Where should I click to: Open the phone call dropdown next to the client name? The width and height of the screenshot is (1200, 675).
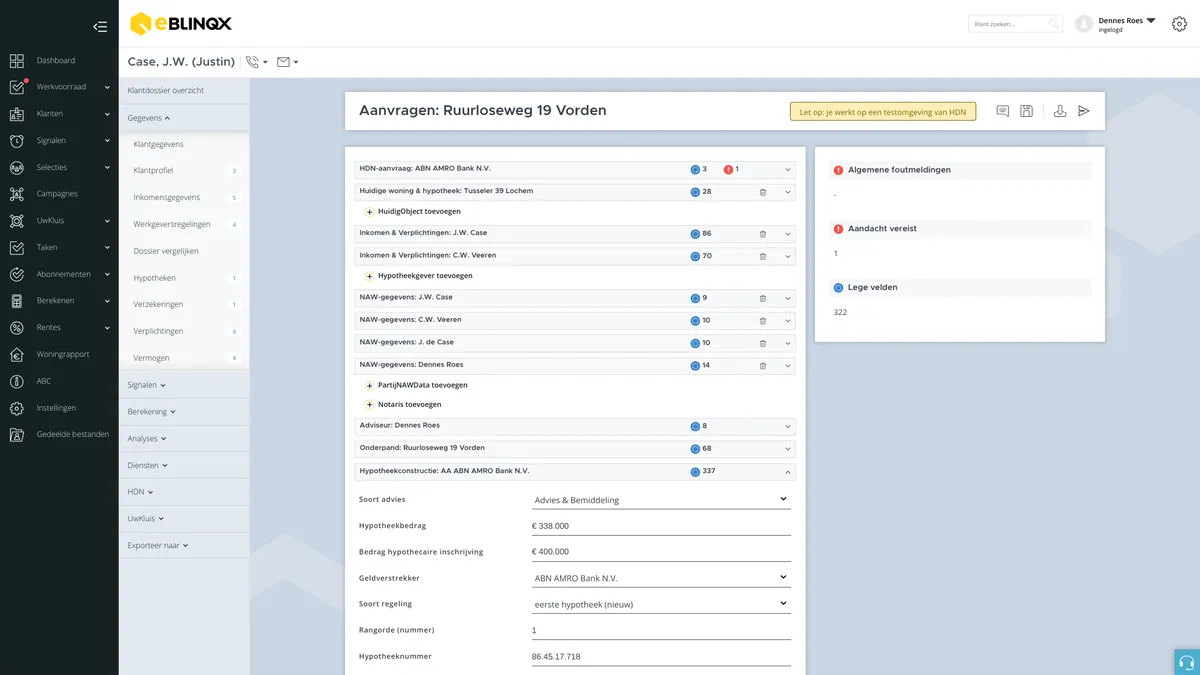[x=257, y=62]
